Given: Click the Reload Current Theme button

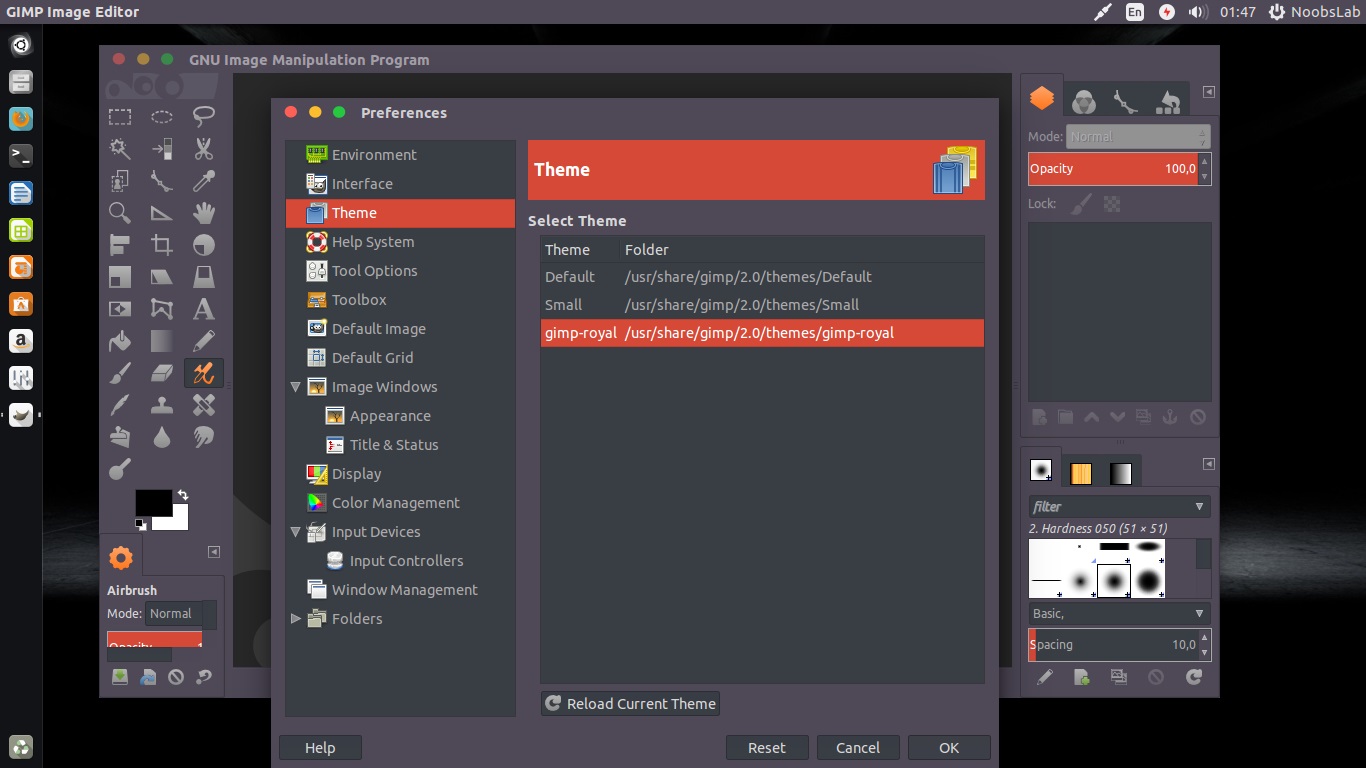Looking at the screenshot, I should [x=630, y=704].
